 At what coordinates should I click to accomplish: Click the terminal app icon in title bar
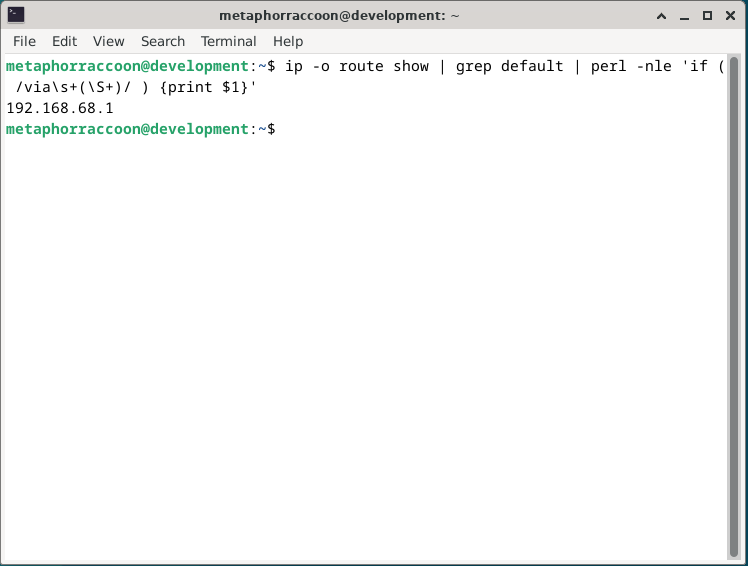tap(16, 15)
